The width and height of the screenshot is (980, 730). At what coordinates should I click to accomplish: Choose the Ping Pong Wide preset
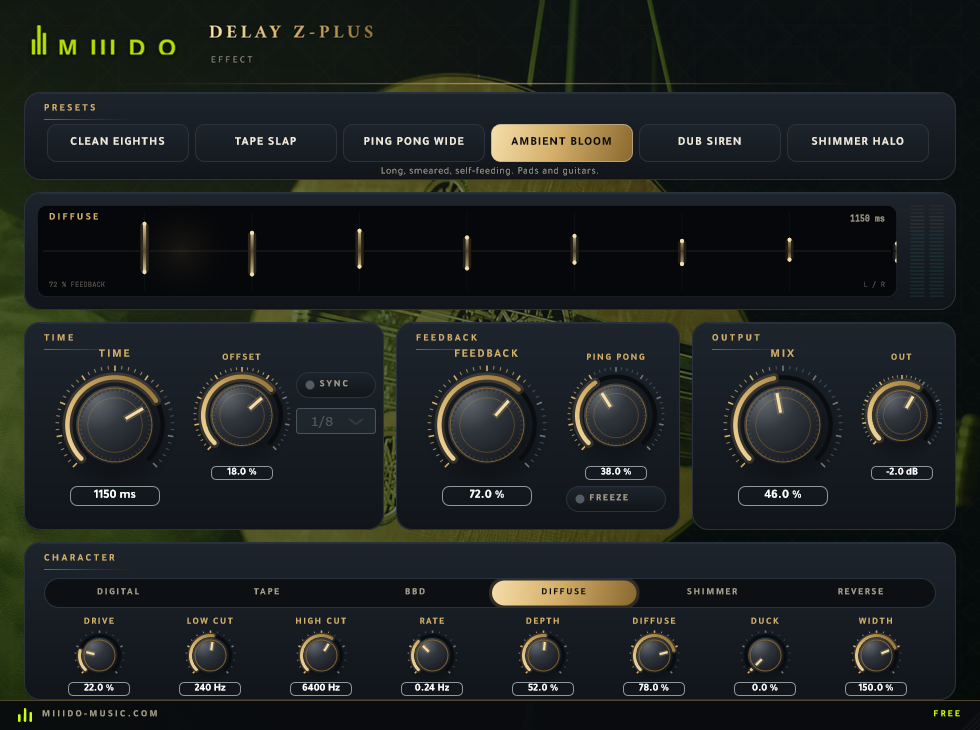[414, 142]
